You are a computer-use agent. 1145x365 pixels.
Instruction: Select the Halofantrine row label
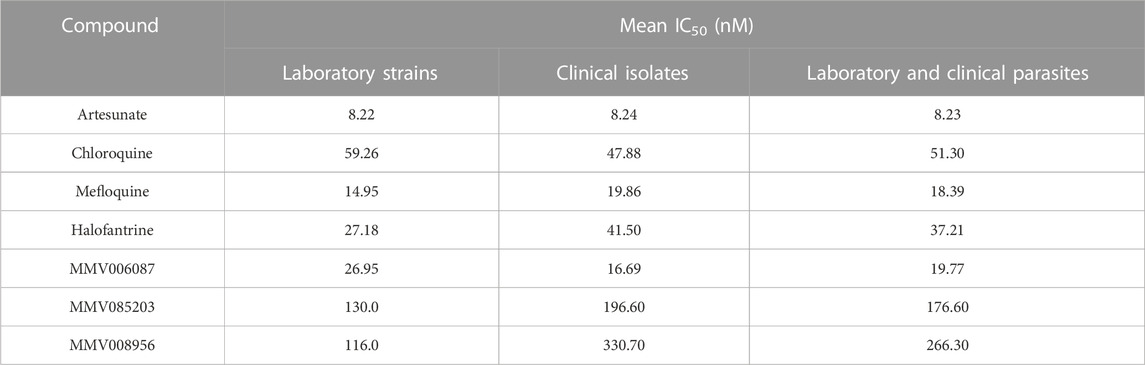click(x=112, y=230)
